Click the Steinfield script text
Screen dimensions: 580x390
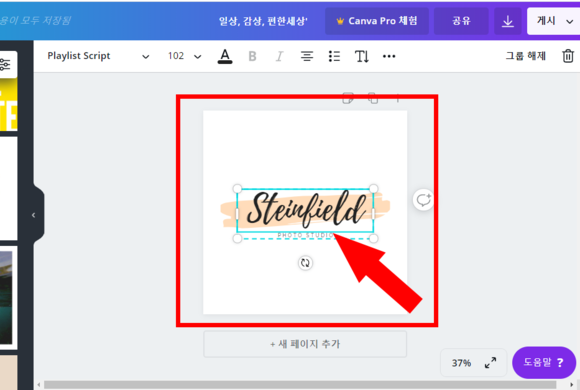(305, 210)
